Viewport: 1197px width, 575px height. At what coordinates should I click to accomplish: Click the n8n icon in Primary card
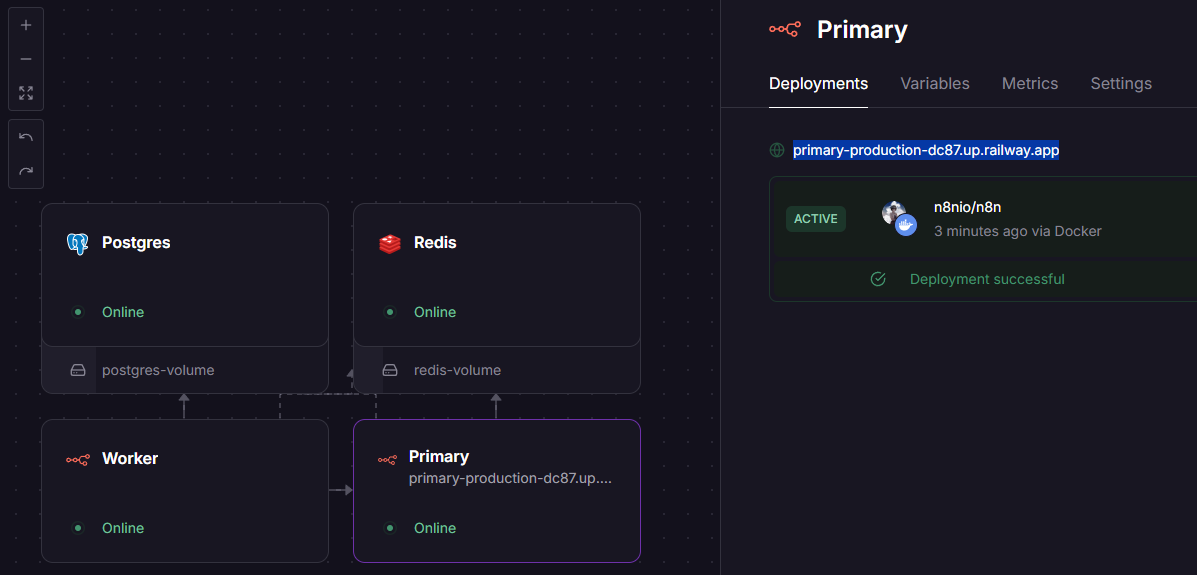(388, 460)
